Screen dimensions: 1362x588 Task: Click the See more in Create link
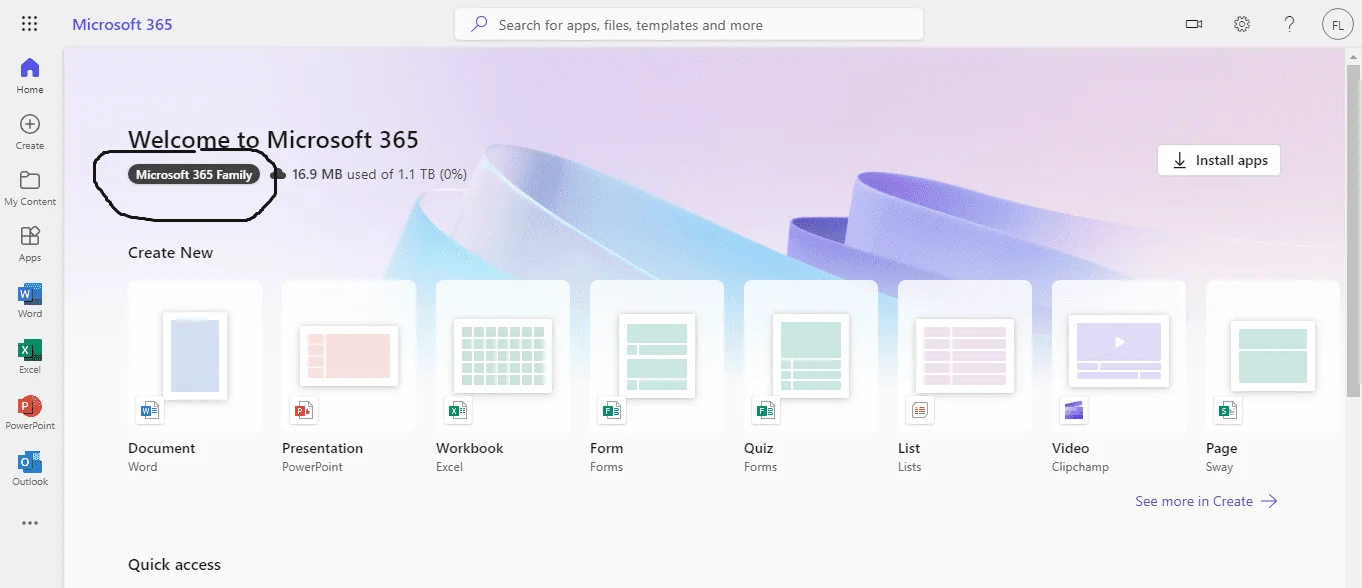click(x=1206, y=501)
